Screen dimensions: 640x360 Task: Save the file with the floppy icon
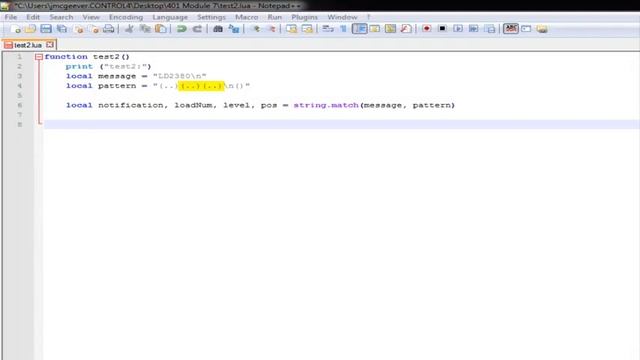[46, 29]
